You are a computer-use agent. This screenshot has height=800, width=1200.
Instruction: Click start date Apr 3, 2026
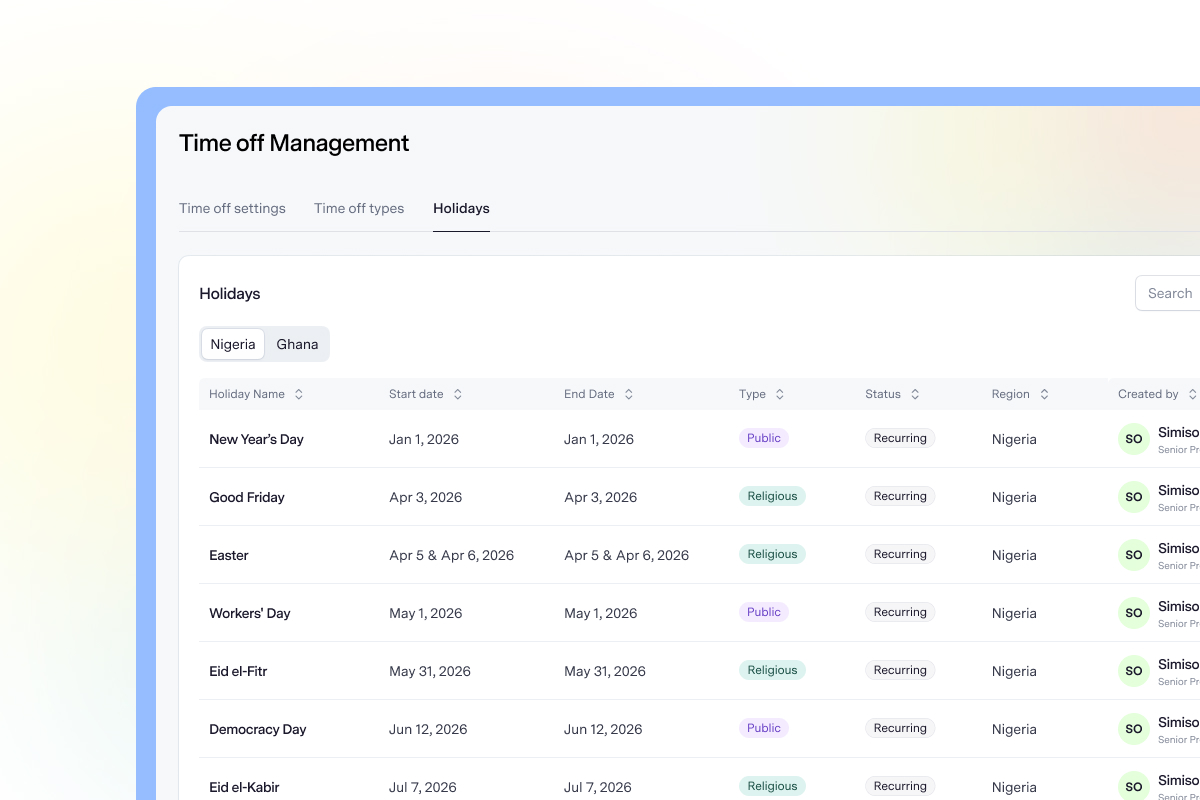426,497
